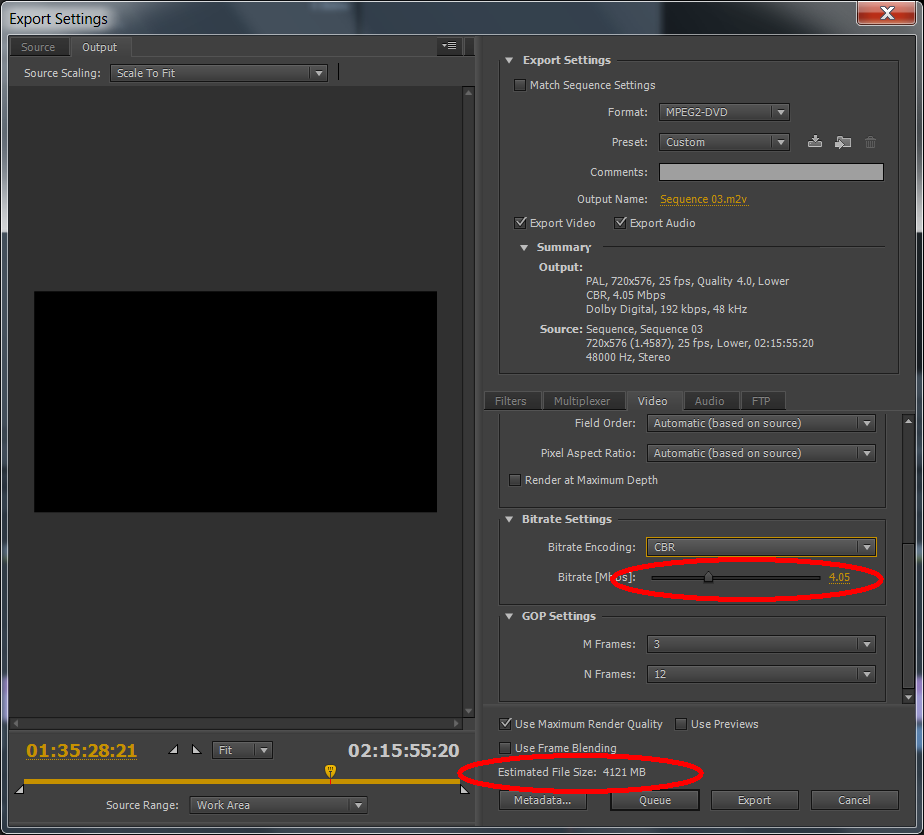
Task: Switch to the Multiplexer tab
Action: tap(582, 401)
